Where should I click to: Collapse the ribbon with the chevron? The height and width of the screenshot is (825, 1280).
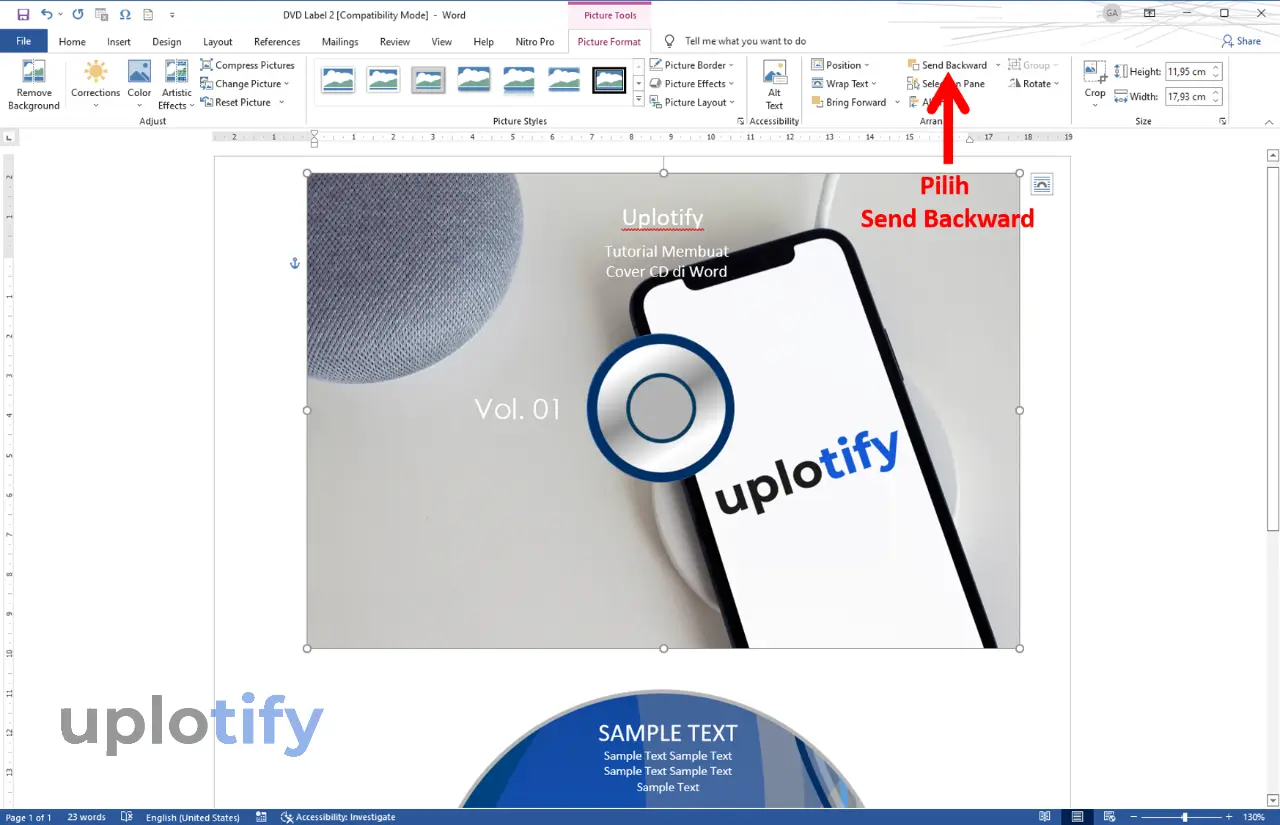1268,121
